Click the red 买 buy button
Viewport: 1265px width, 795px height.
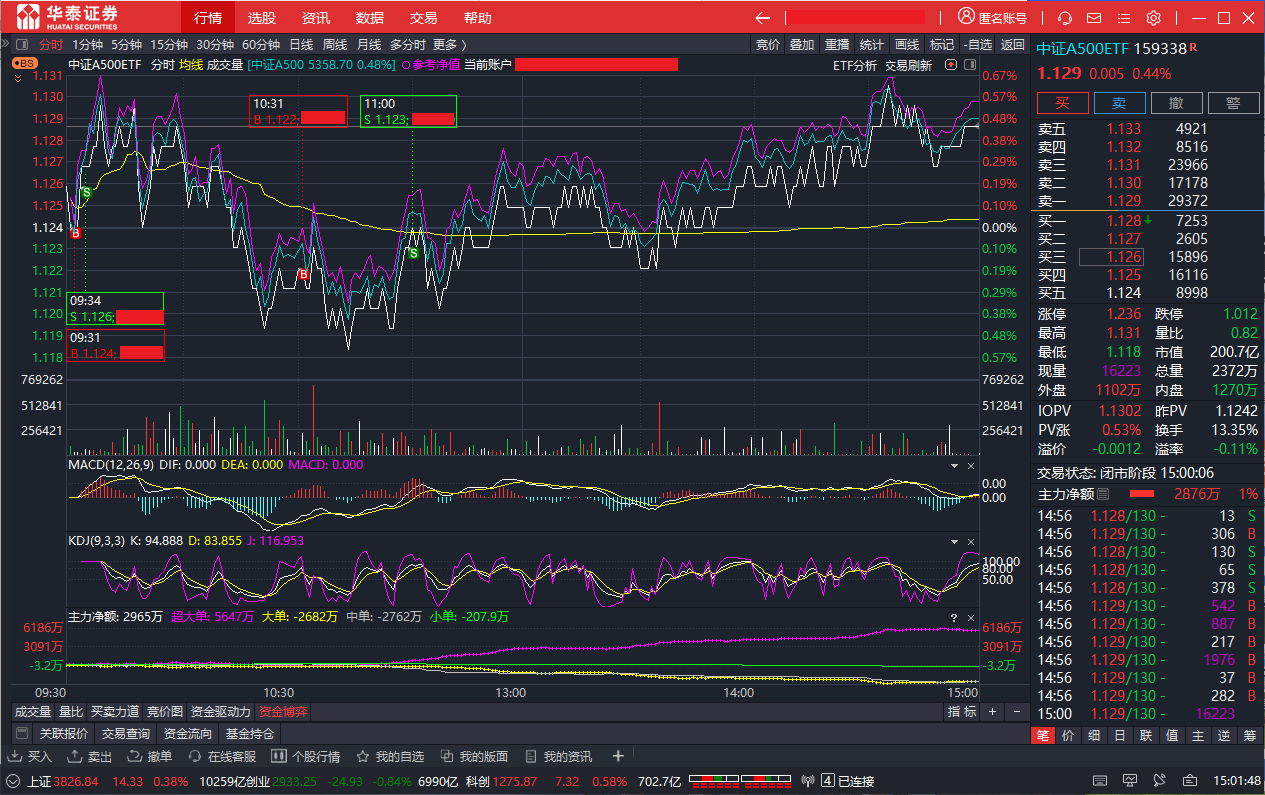click(1062, 103)
